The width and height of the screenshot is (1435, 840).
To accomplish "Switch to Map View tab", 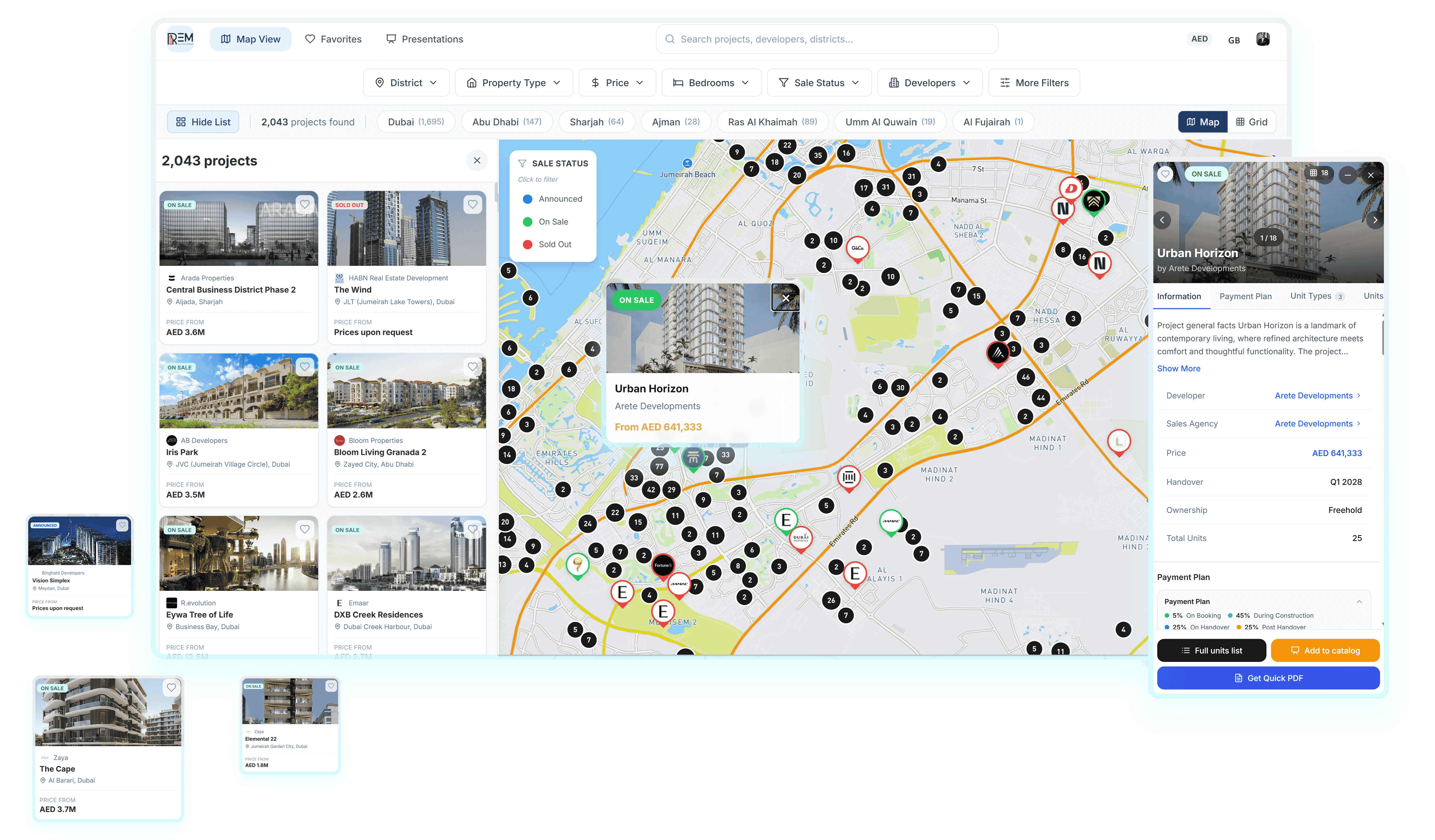I will click(250, 39).
